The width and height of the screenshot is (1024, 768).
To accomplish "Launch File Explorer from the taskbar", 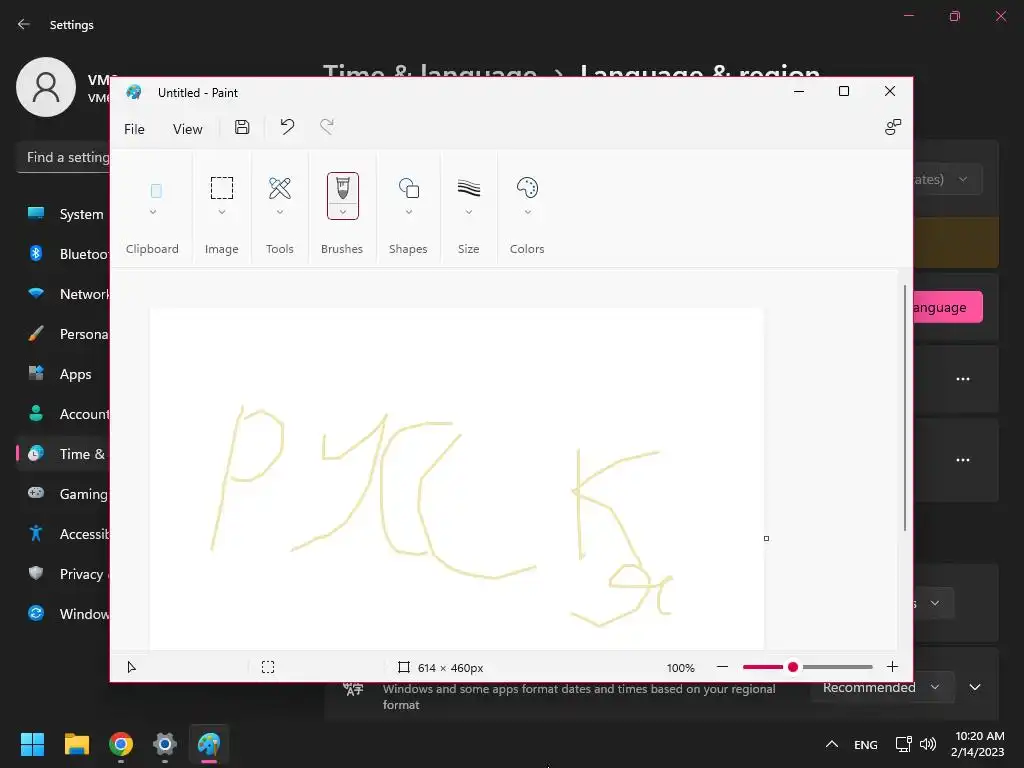I will coord(76,744).
